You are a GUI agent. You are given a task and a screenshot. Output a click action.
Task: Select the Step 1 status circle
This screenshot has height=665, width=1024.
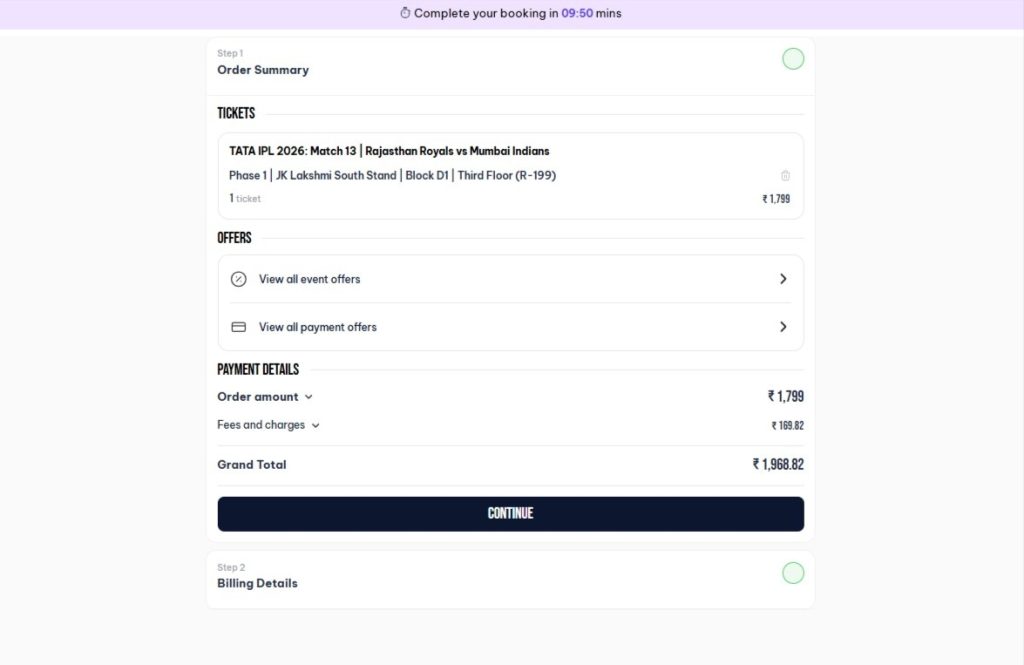coord(793,59)
